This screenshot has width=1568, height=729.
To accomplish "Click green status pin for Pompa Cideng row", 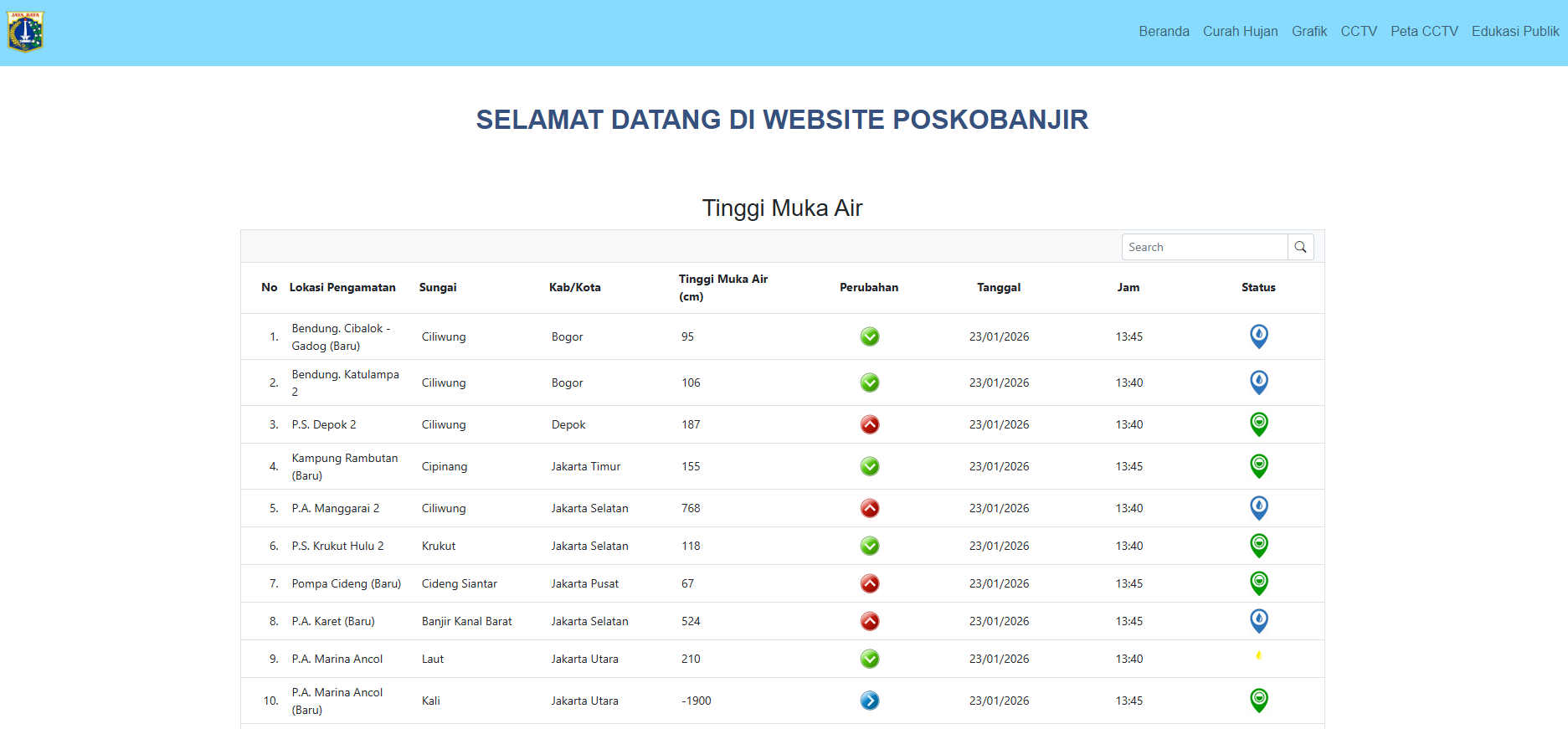I will click(1258, 583).
